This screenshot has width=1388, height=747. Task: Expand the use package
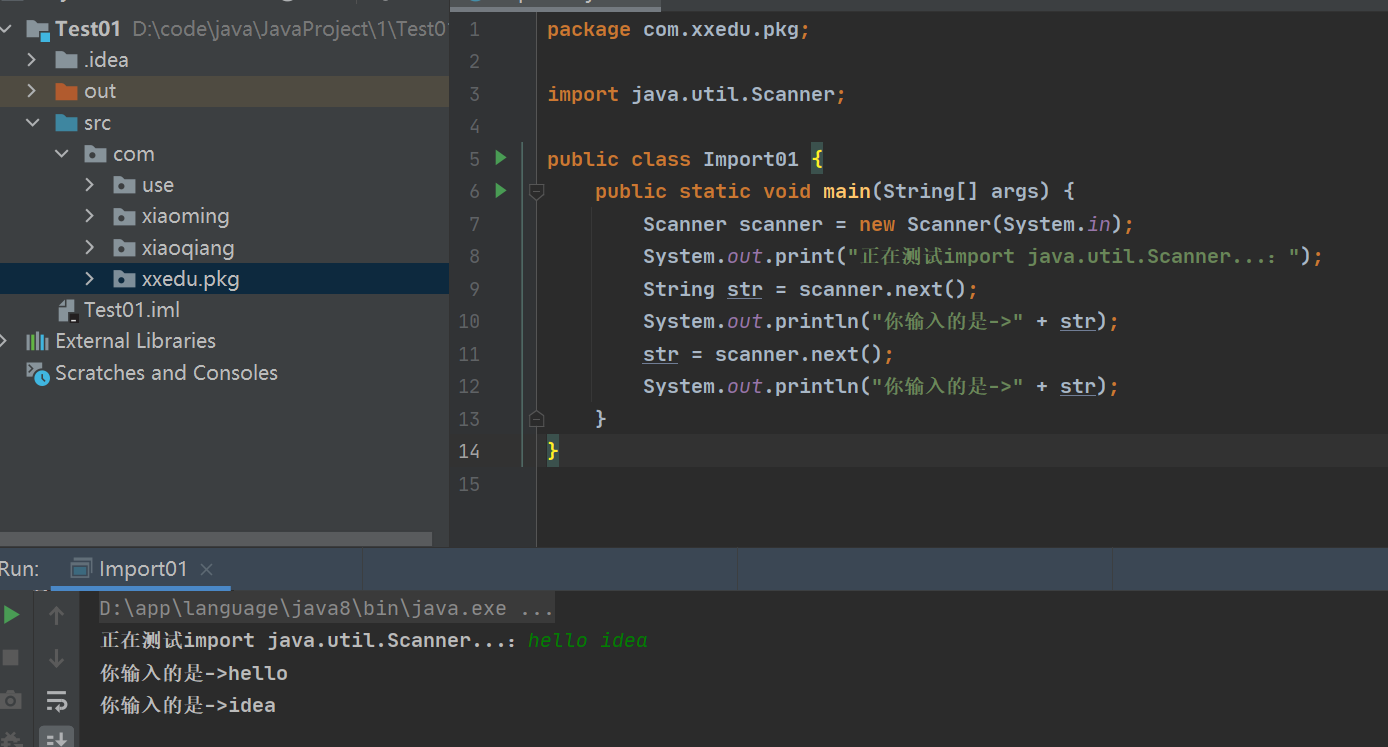point(90,185)
